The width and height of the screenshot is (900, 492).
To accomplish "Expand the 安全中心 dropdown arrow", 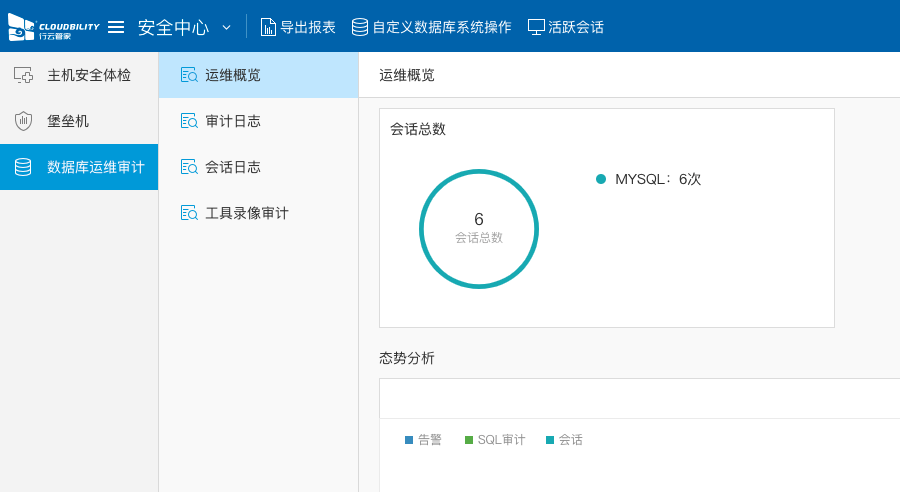I will 226,27.
